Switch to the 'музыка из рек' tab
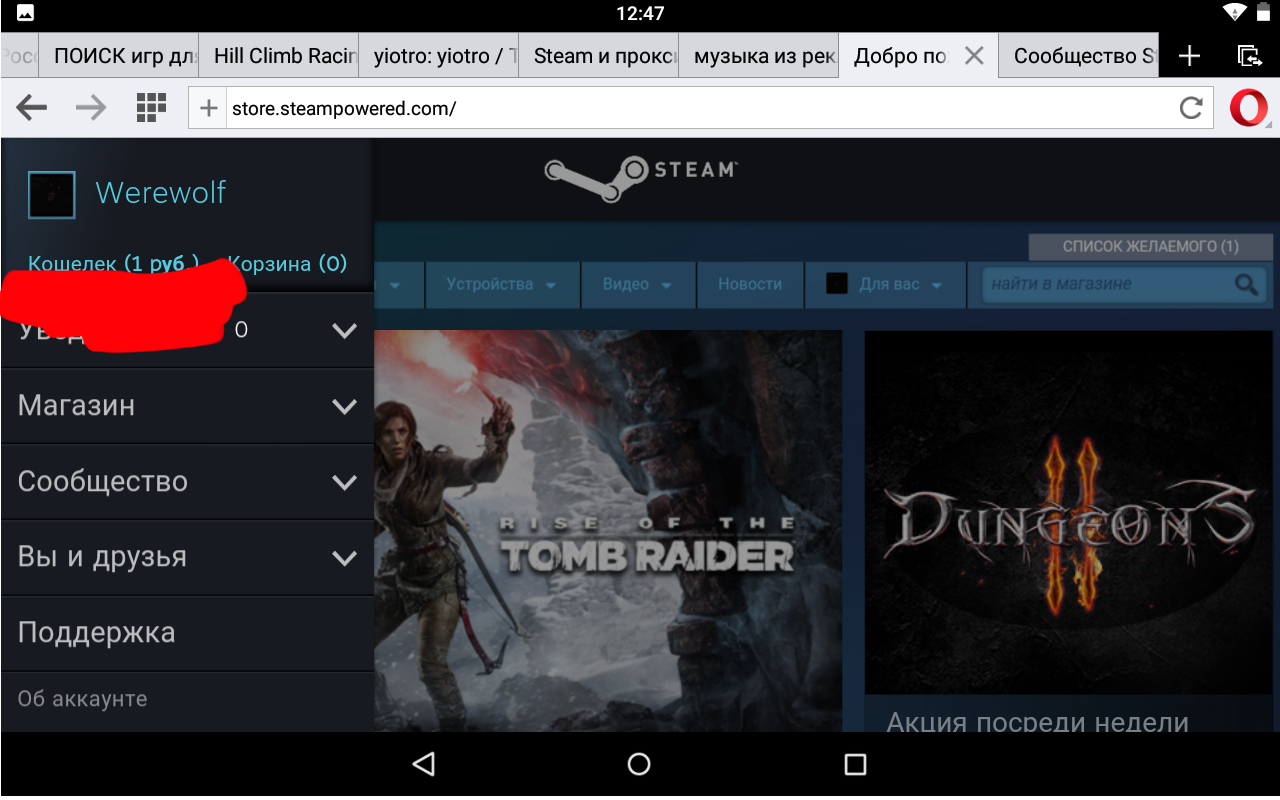Viewport: 1280px width, 800px height. pos(759,56)
